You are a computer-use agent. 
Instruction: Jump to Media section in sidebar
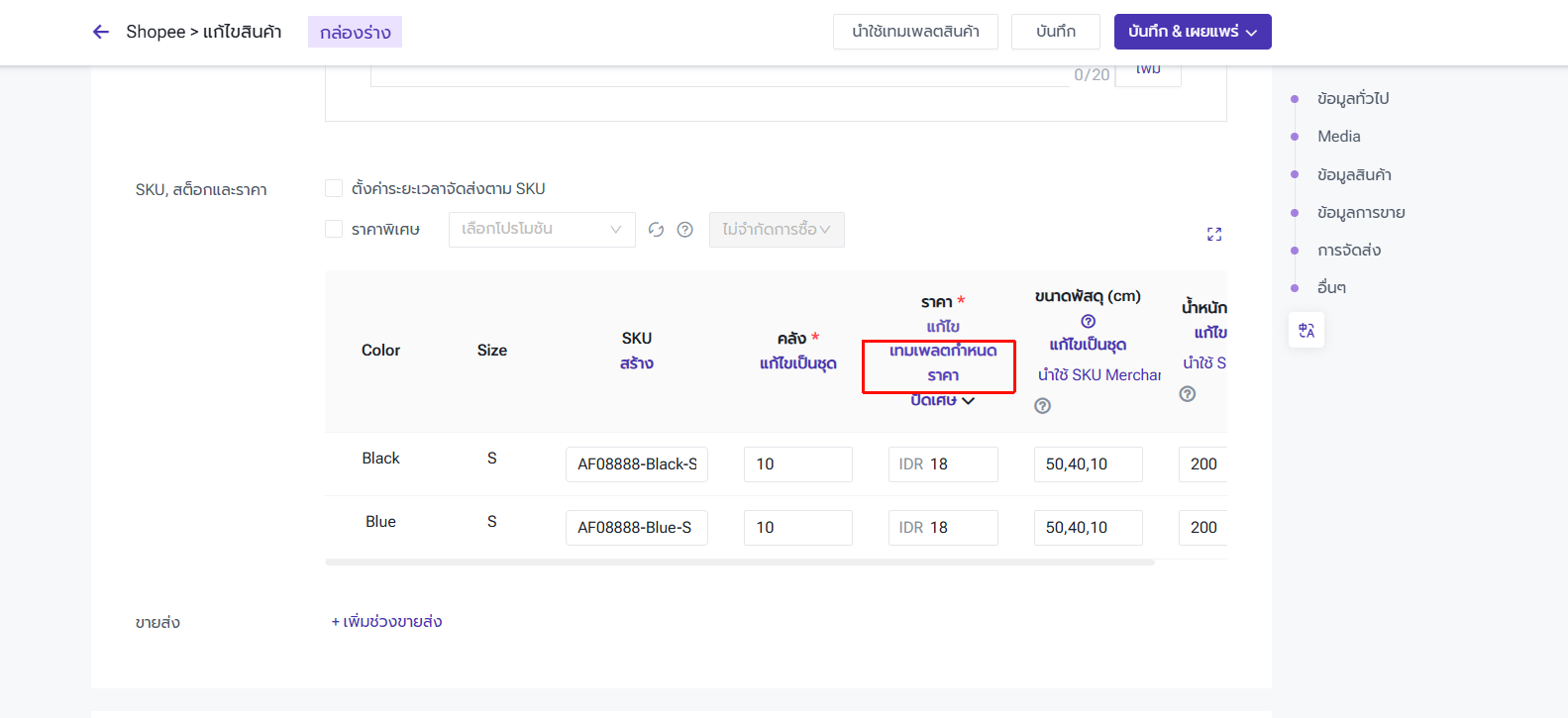point(1338,137)
